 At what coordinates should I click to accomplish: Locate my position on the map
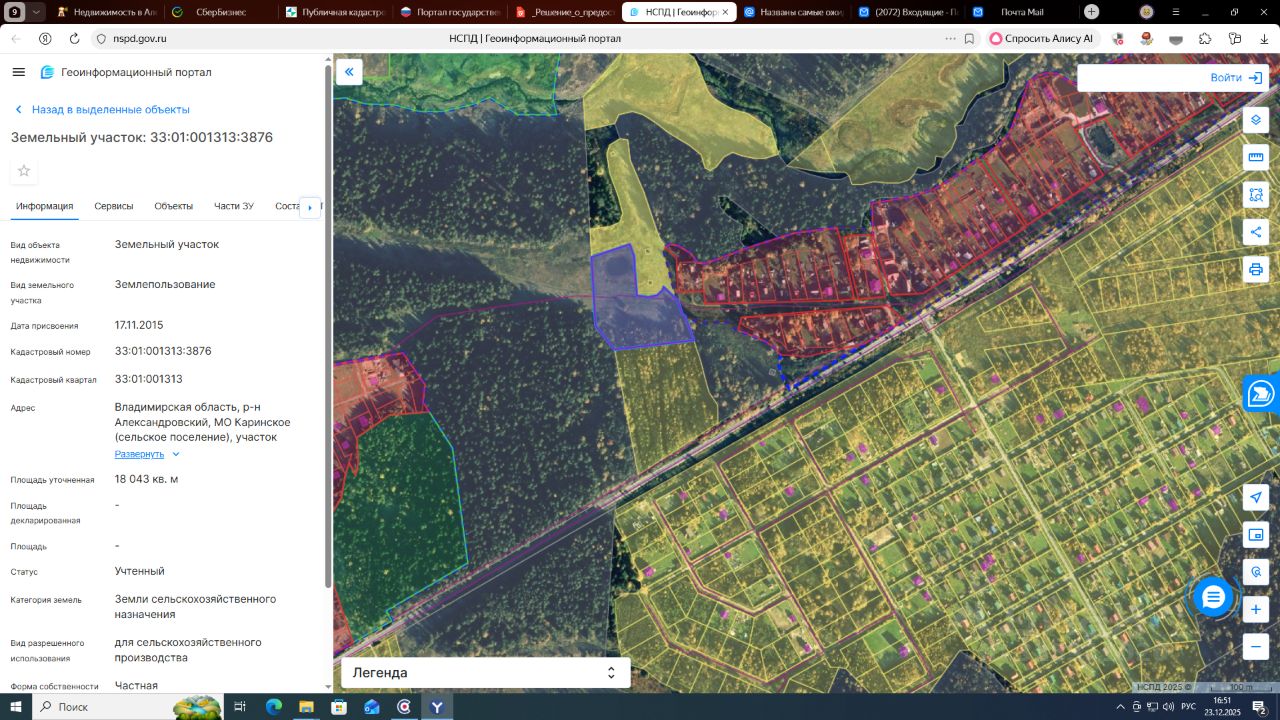(x=1256, y=497)
